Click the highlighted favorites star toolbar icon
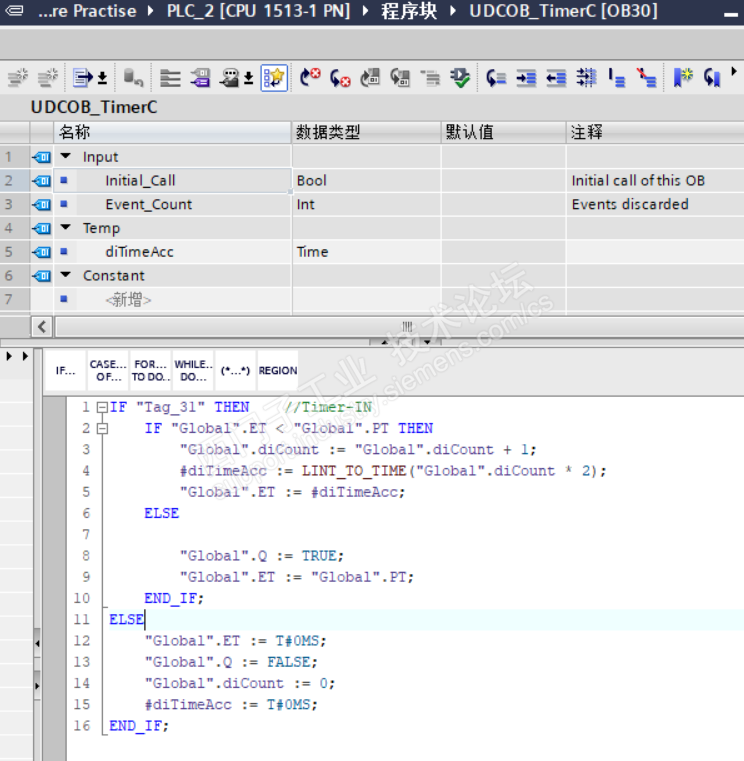The width and height of the screenshot is (744, 761). point(274,78)
